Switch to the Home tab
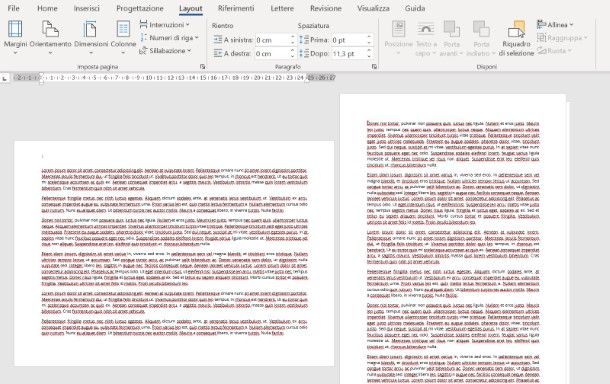Image resolution: width=610 pixels, height=384 pixels. 47,8
